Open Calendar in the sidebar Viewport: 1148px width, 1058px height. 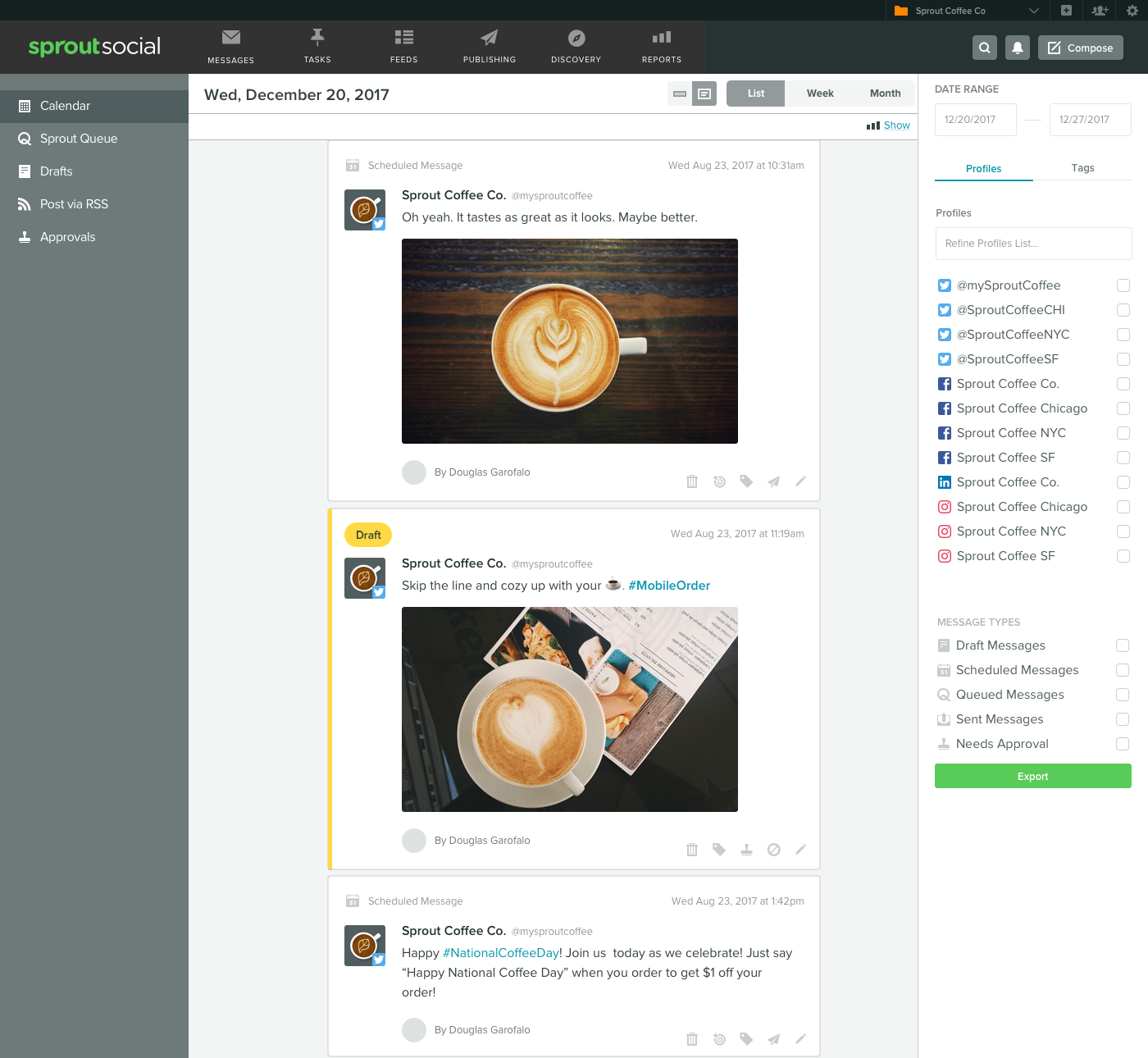pyautogui.click(x=94, y=106)
